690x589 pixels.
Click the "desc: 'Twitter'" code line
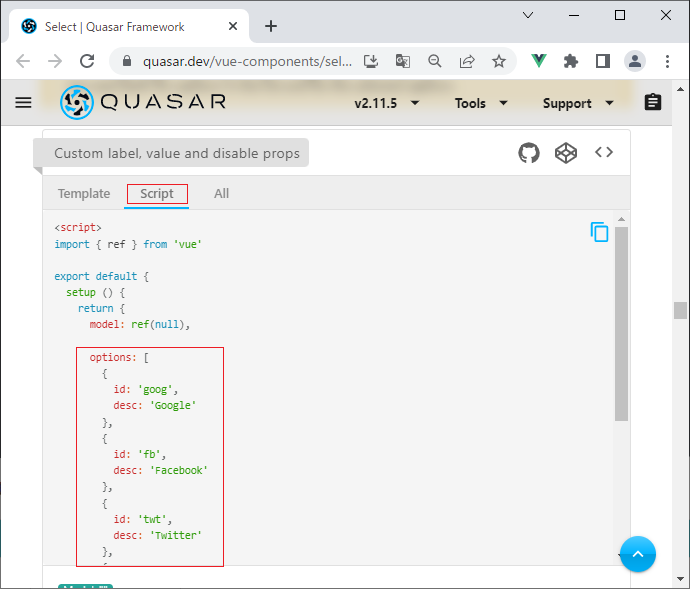pyautogui.click(x=158, y=535)
